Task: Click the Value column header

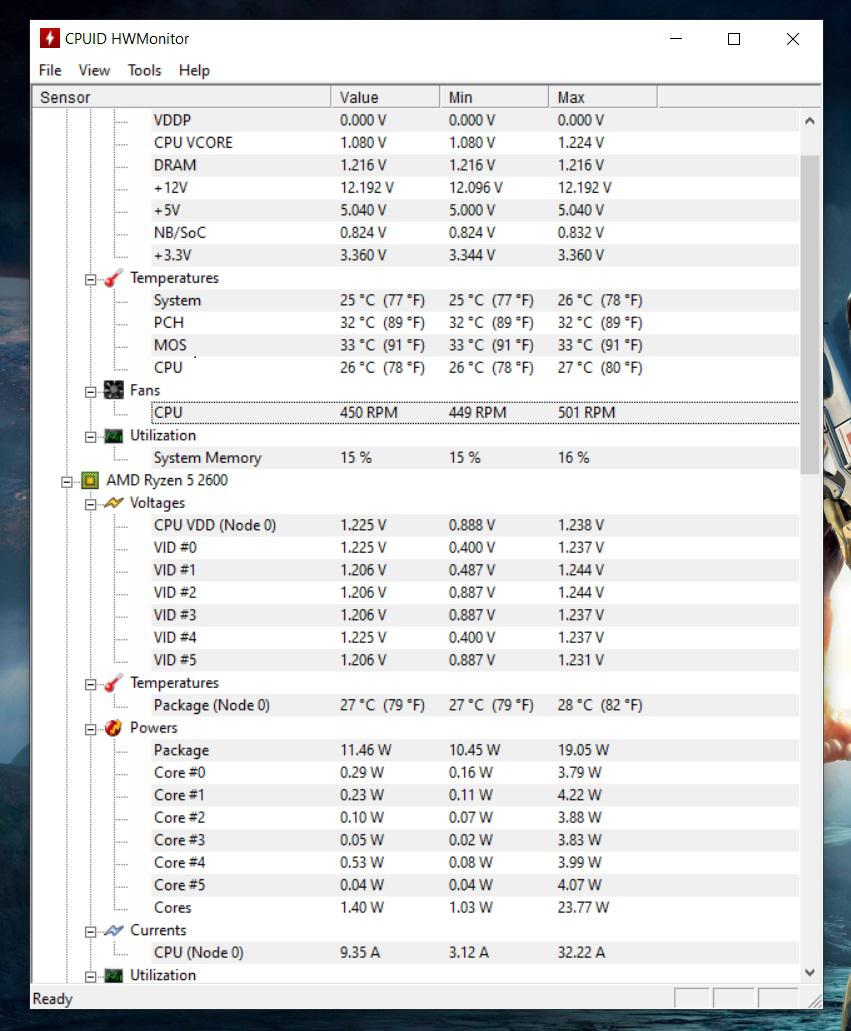Action: pos(384,97)
